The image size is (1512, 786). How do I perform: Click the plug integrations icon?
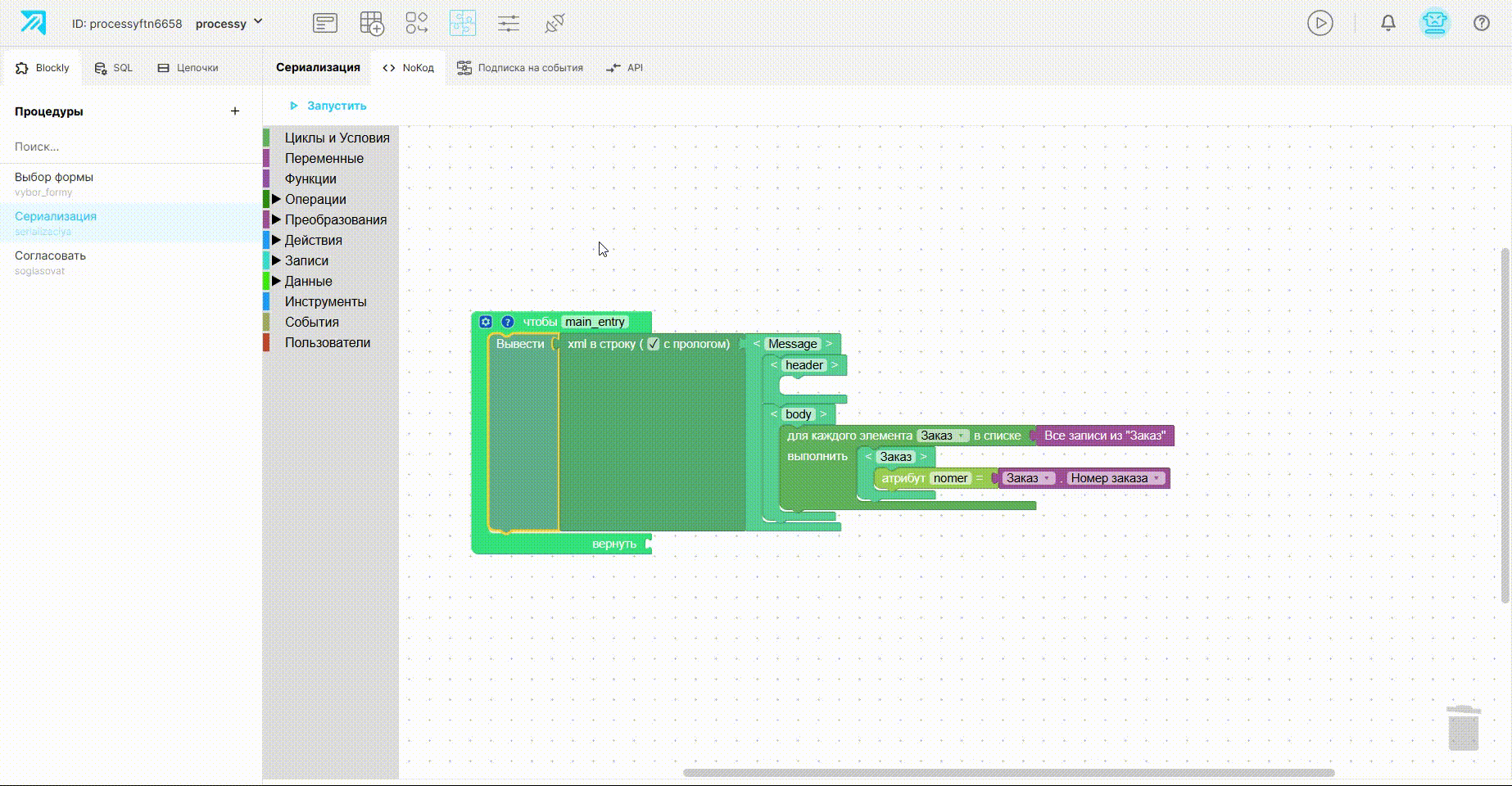pyautogui.click(x=555, y=24)
